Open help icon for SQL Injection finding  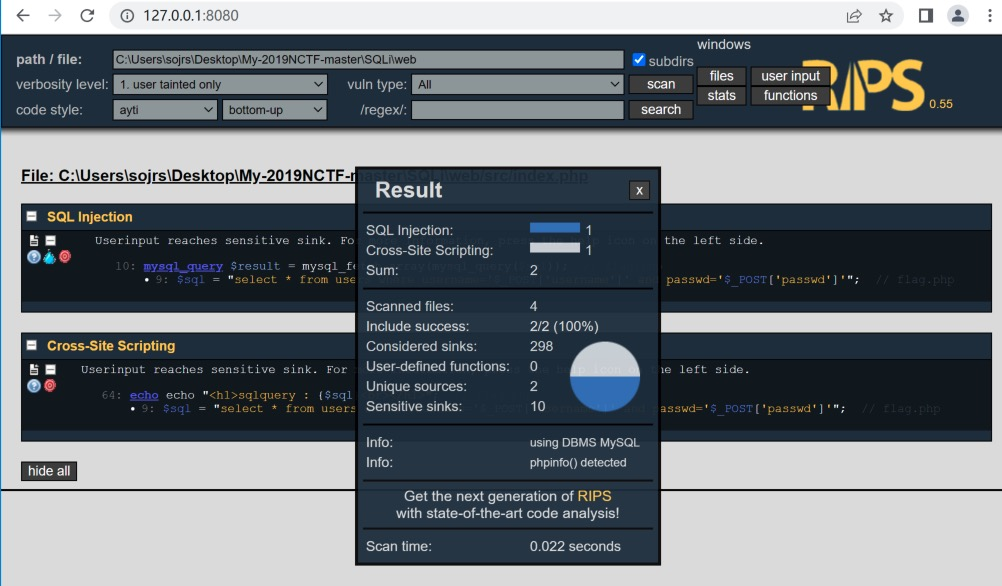[x=34, y=257]
